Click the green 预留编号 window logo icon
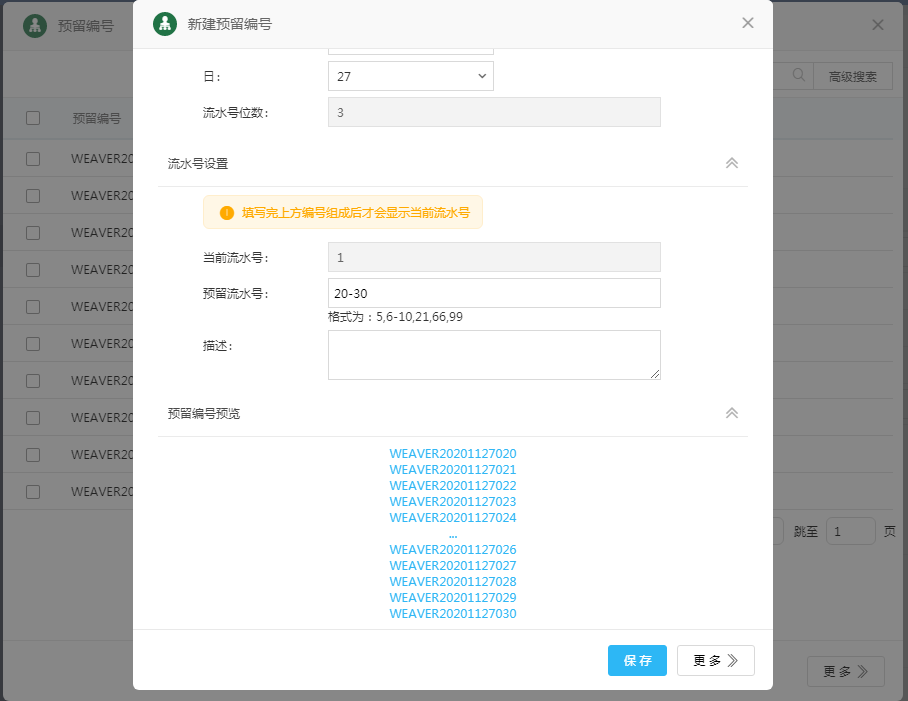The width and height of the screenshot is (908, 701). pos(35,26)
